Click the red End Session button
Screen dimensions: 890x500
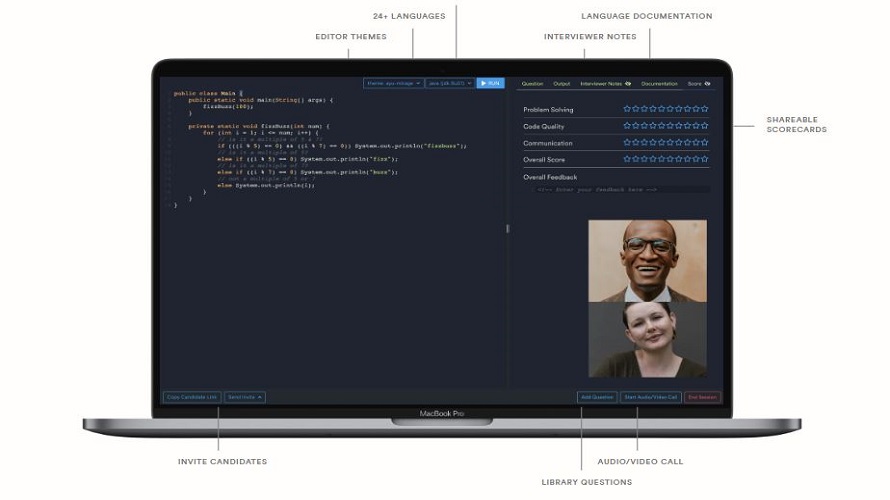702,397
